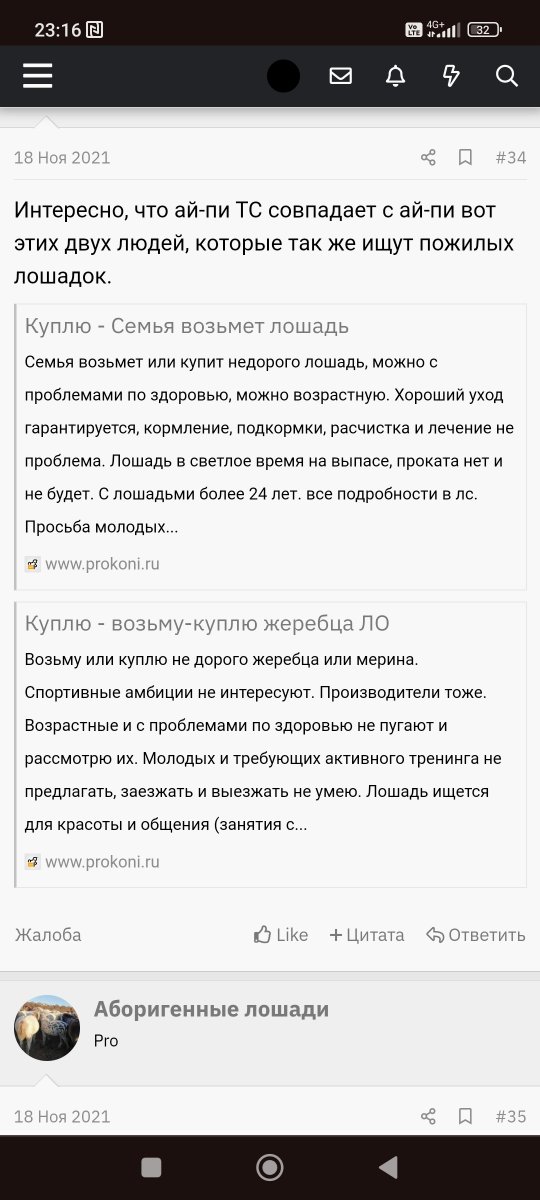Open Аборигенные лошади user avatar
The width and height of the screenshot is (540, 1200).
(47, 1027)
